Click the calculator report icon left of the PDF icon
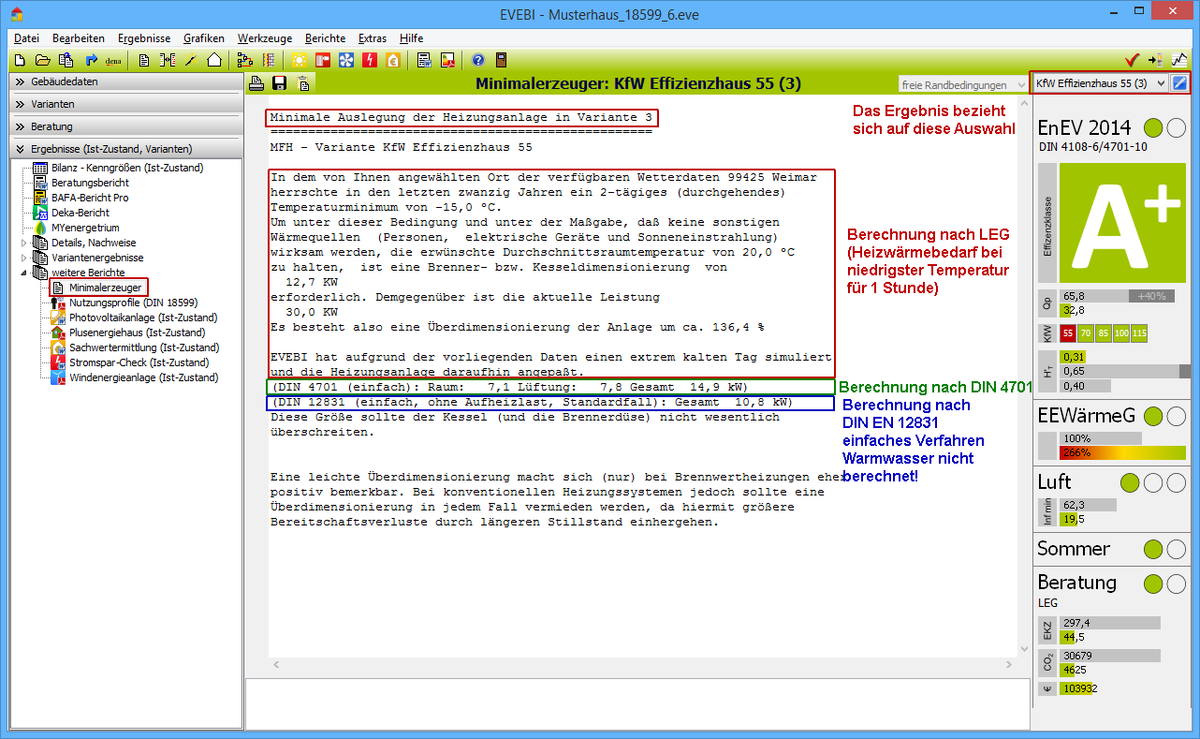Image resolution: width=1200 pixels, height=739 pixels. point(424,60)
